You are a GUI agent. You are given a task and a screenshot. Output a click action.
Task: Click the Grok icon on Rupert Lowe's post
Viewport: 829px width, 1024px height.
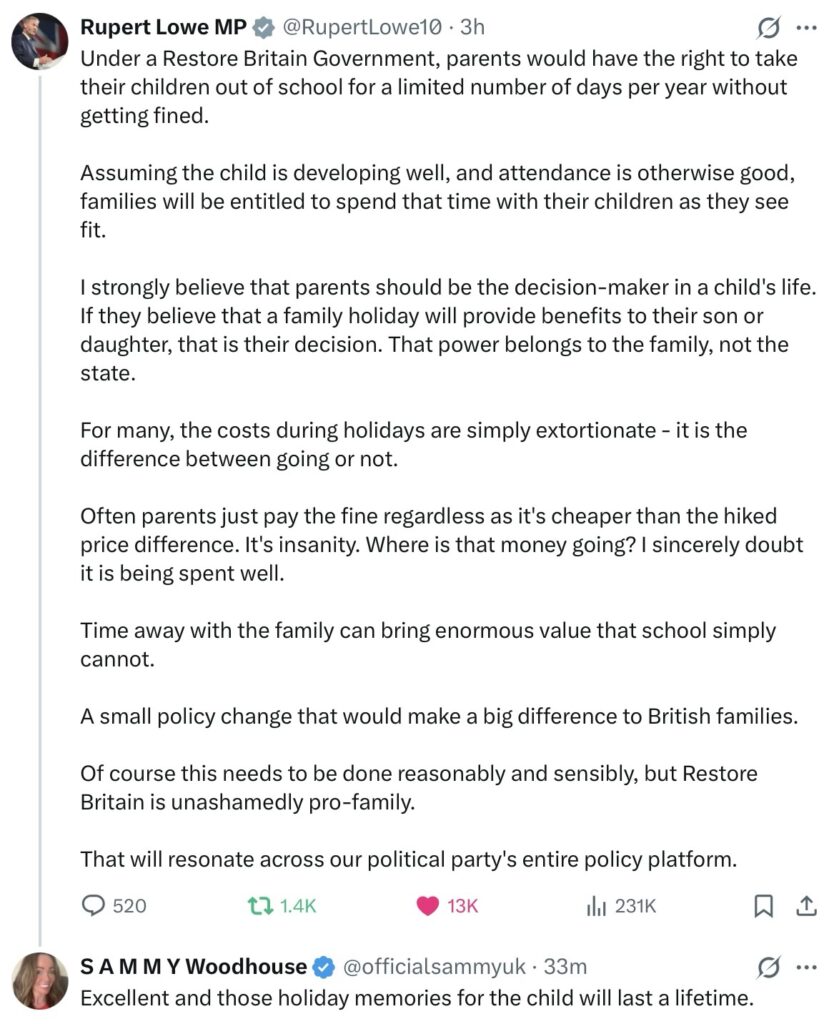(x=769, y=27)
